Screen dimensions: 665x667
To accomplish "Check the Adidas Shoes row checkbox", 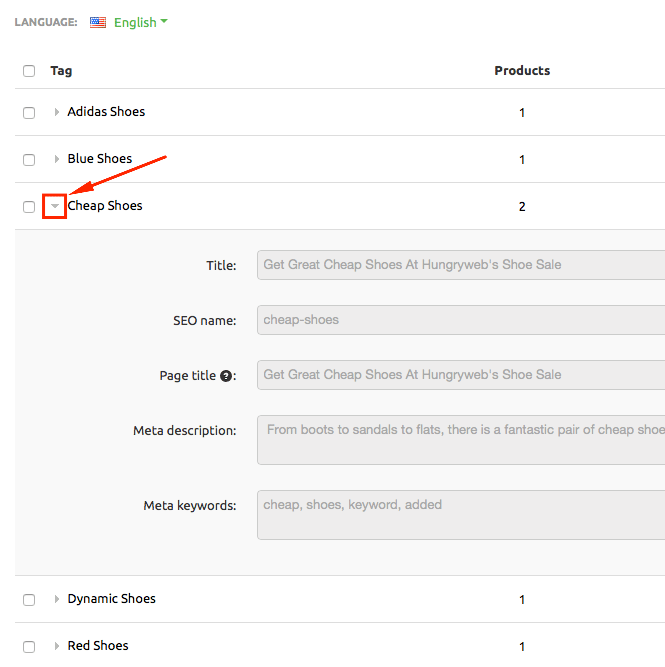I will coord(29,113).
